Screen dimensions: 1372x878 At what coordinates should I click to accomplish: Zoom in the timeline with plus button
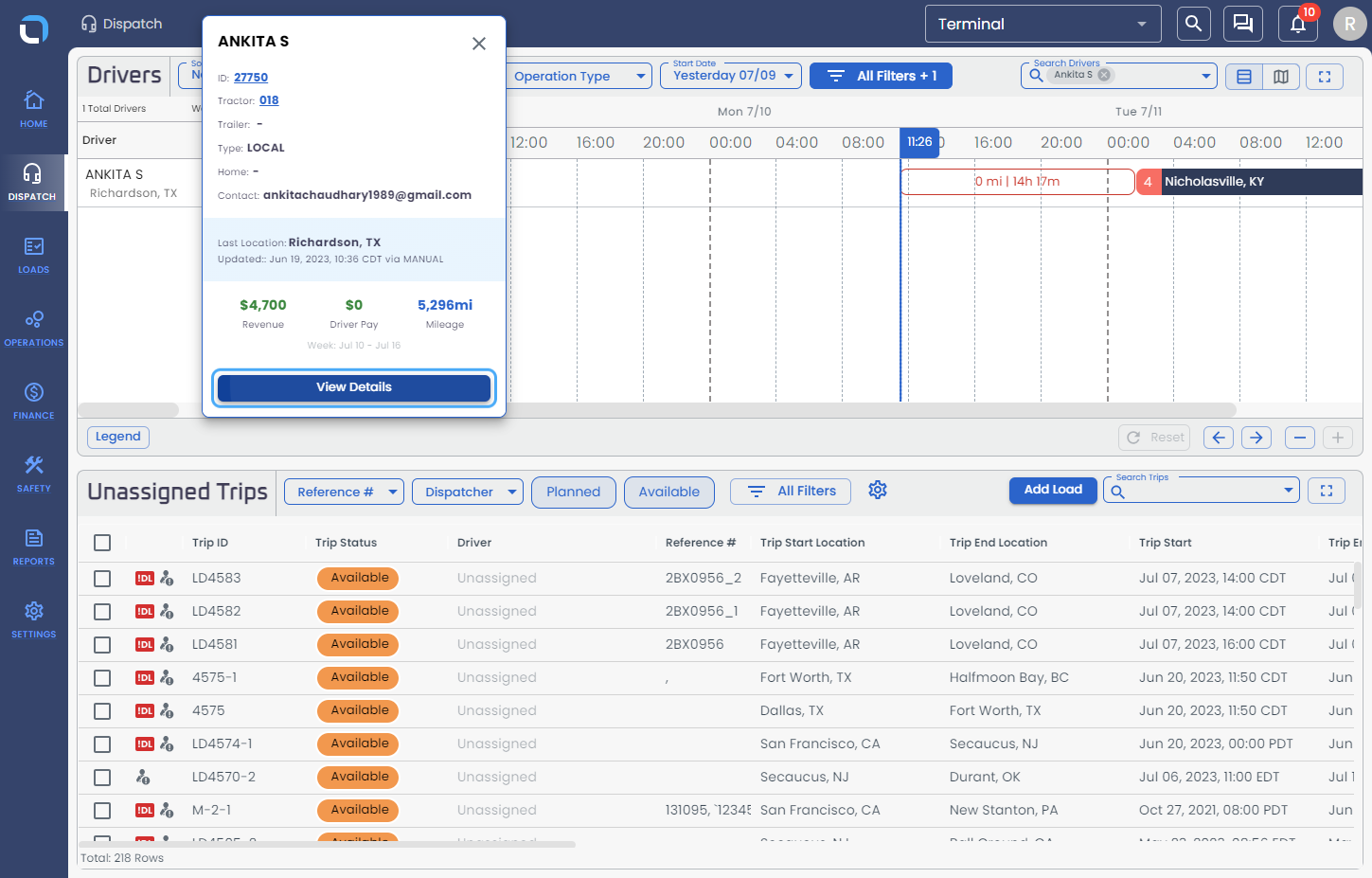[x=1338, y=438]
